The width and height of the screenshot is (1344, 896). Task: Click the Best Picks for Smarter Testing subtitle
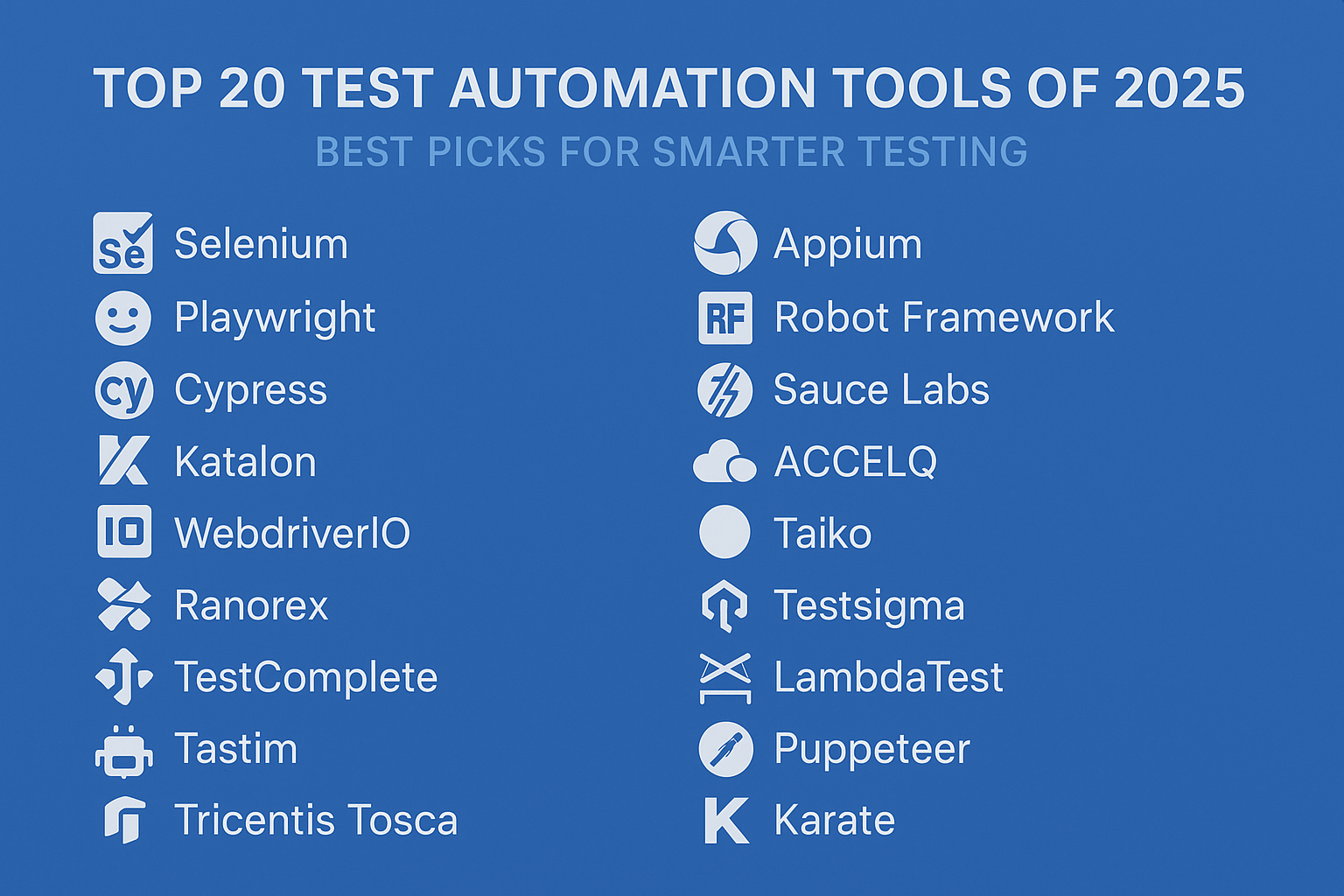(672, 152)
